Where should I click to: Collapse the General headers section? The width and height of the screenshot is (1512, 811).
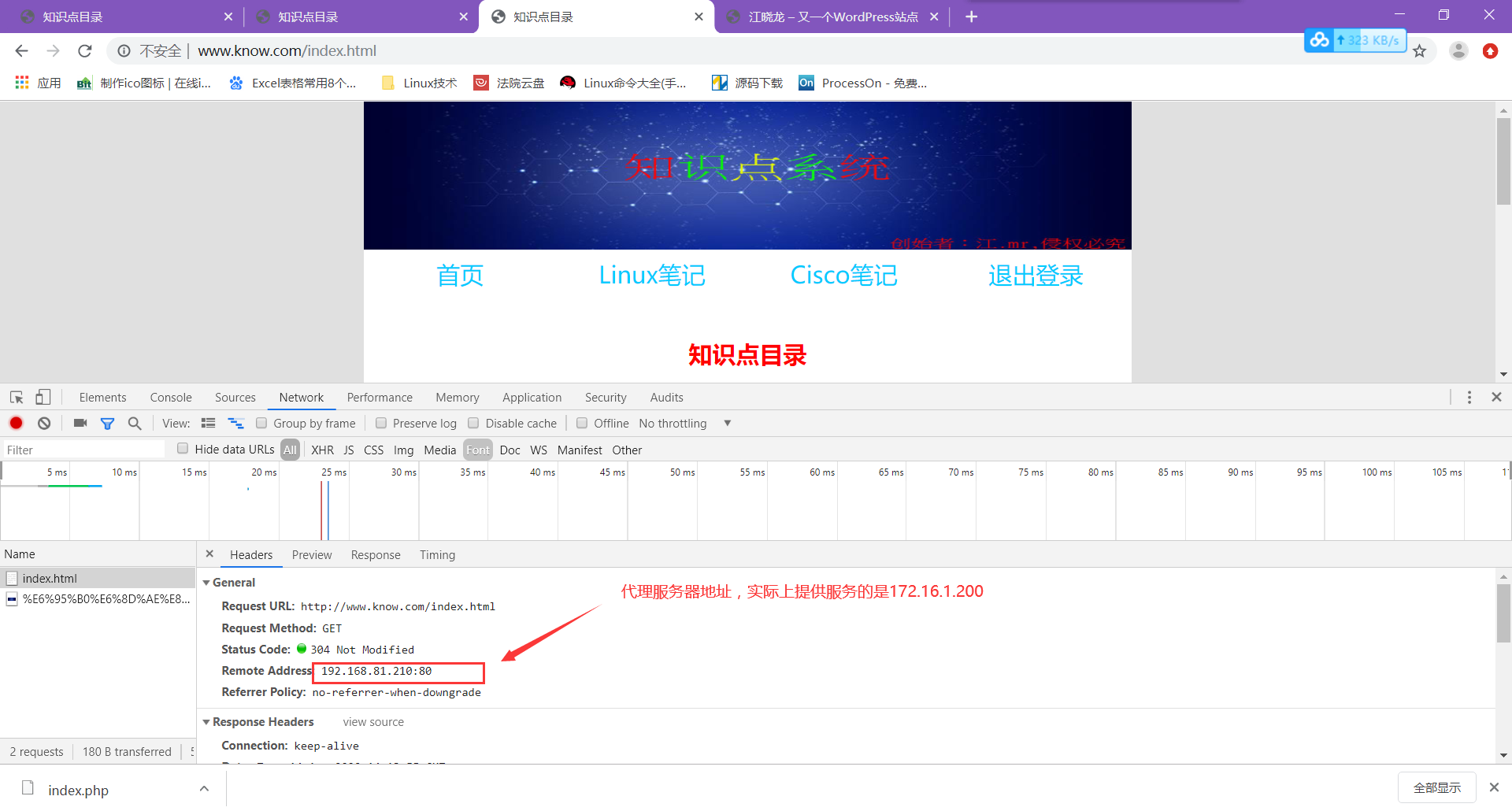pyautogui.click(x=206, y=582)
